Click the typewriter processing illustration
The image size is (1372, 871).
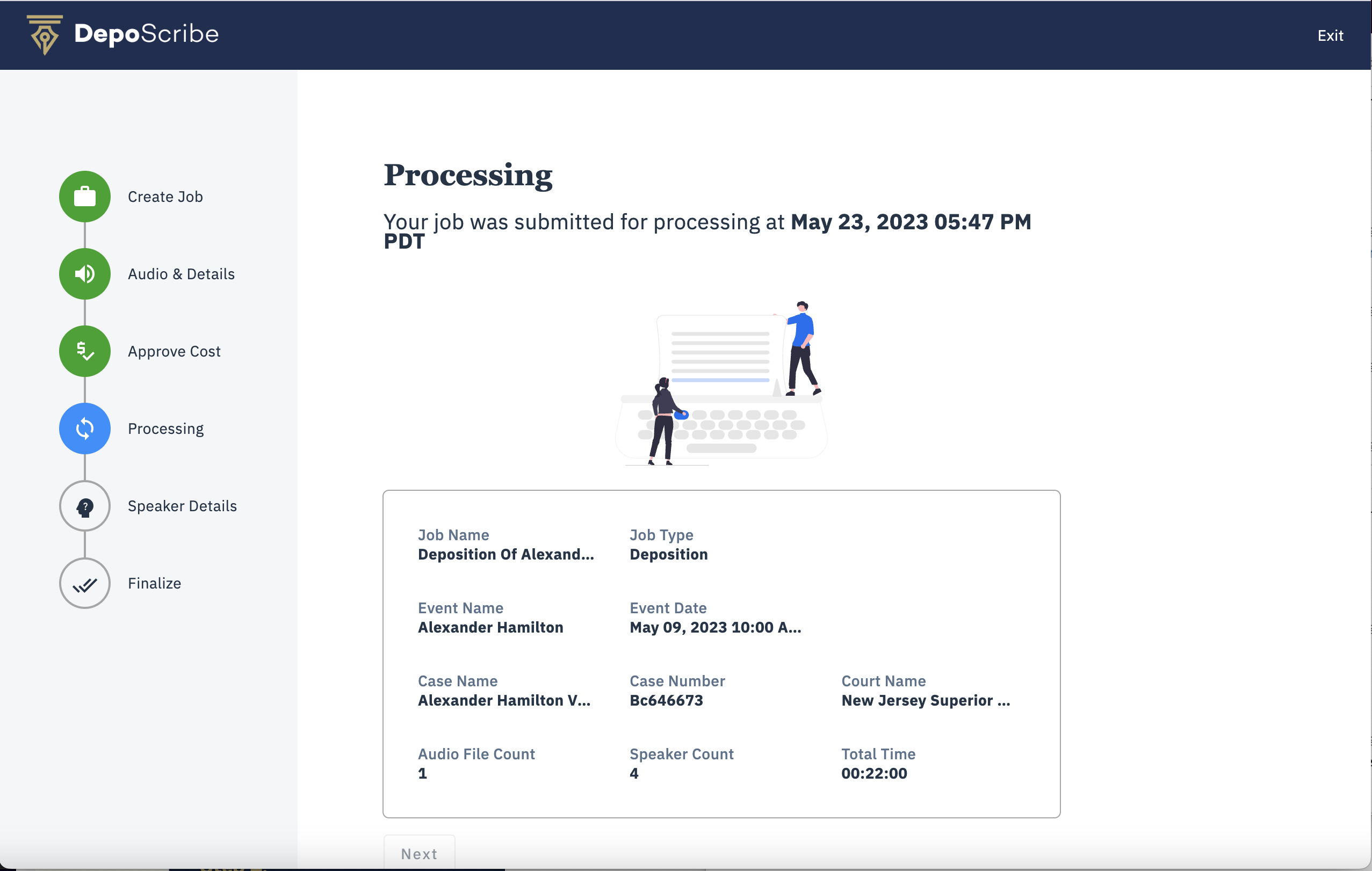721,383
